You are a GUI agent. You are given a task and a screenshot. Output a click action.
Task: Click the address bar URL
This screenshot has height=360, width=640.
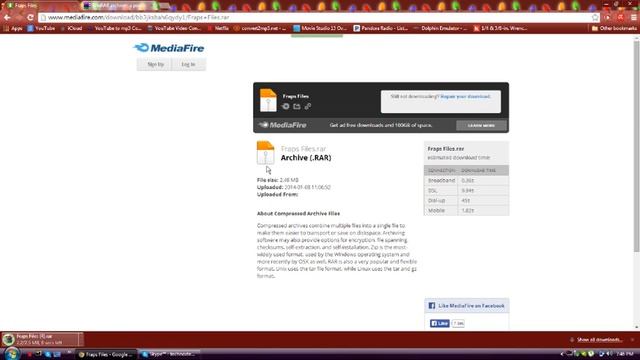[x=139, y=18]
